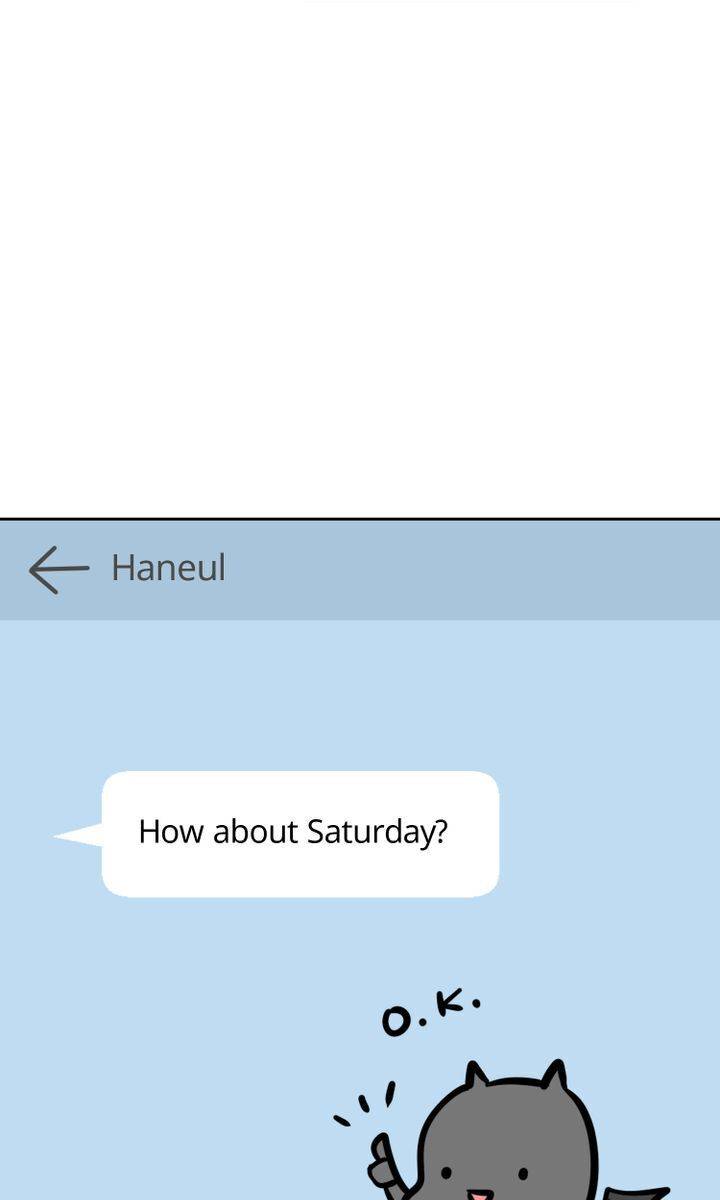
Task: Click the pointed tail of the message bubble
Action: coord(78,834)
